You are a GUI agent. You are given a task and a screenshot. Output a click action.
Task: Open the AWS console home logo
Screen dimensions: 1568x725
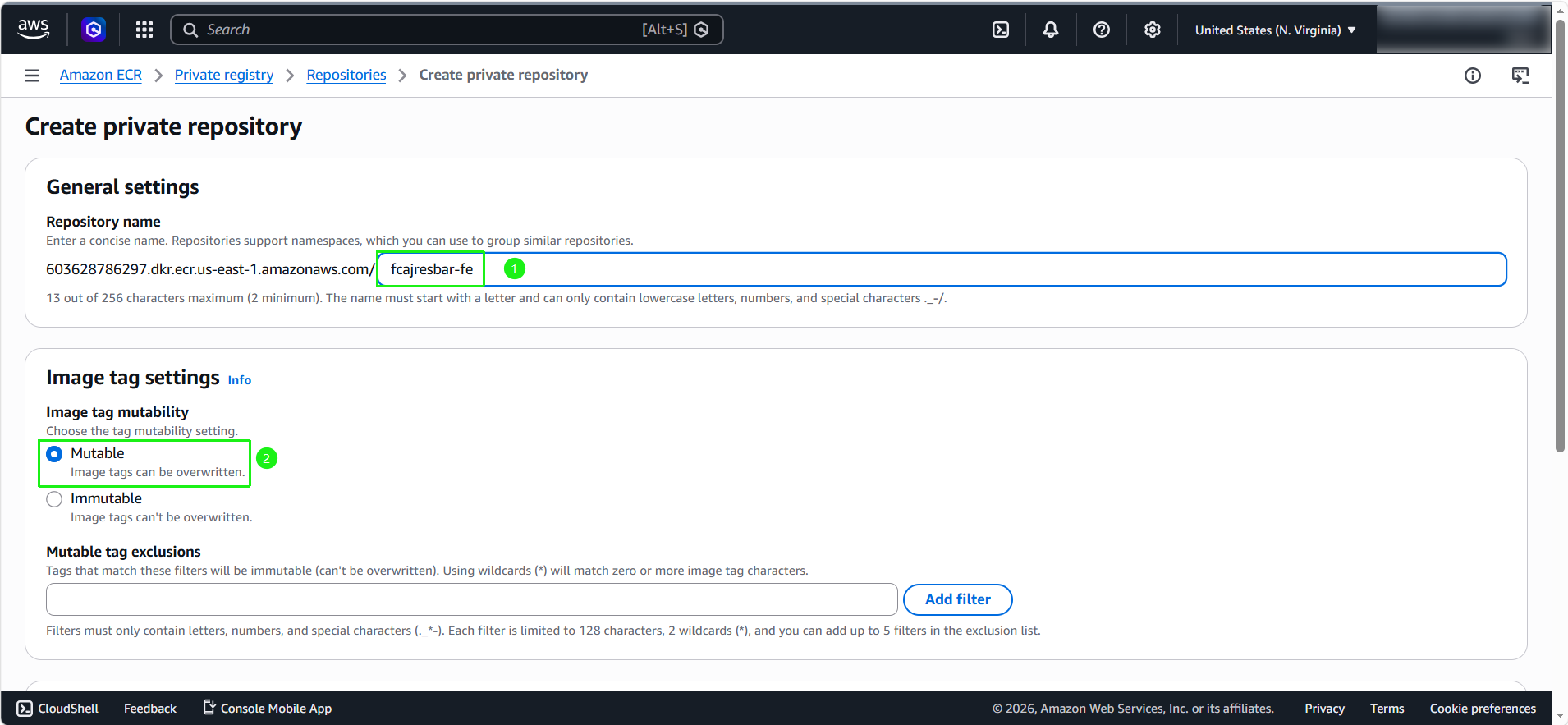[x=34, y=29]
